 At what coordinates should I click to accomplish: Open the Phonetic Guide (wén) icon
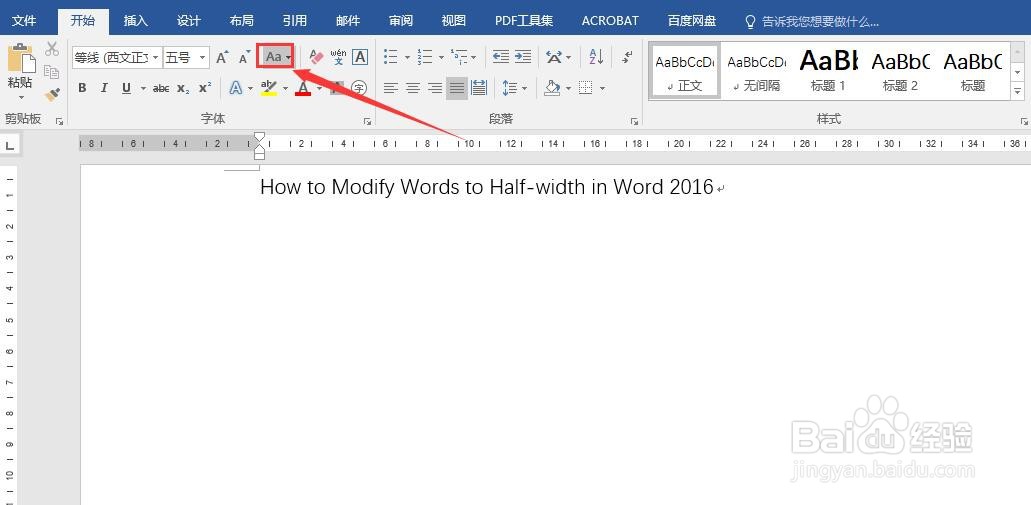[338, 57]
